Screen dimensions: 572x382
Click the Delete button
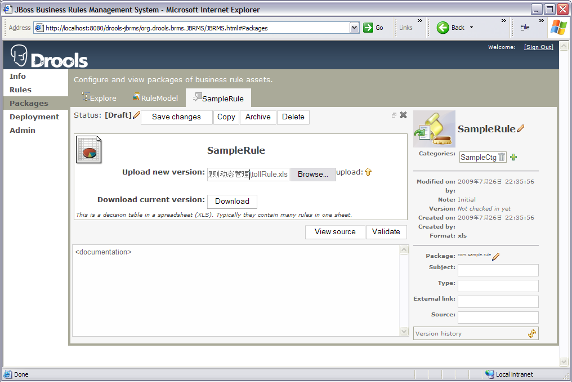(293, 117)
